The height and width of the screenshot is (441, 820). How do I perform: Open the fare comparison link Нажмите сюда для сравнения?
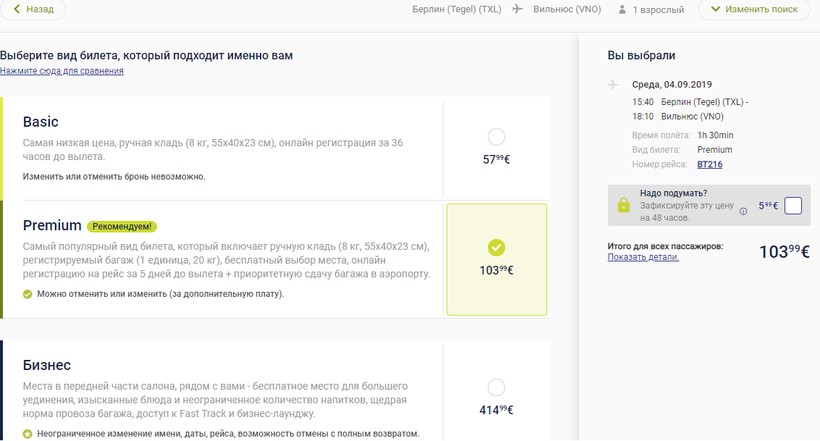(62, 72)
